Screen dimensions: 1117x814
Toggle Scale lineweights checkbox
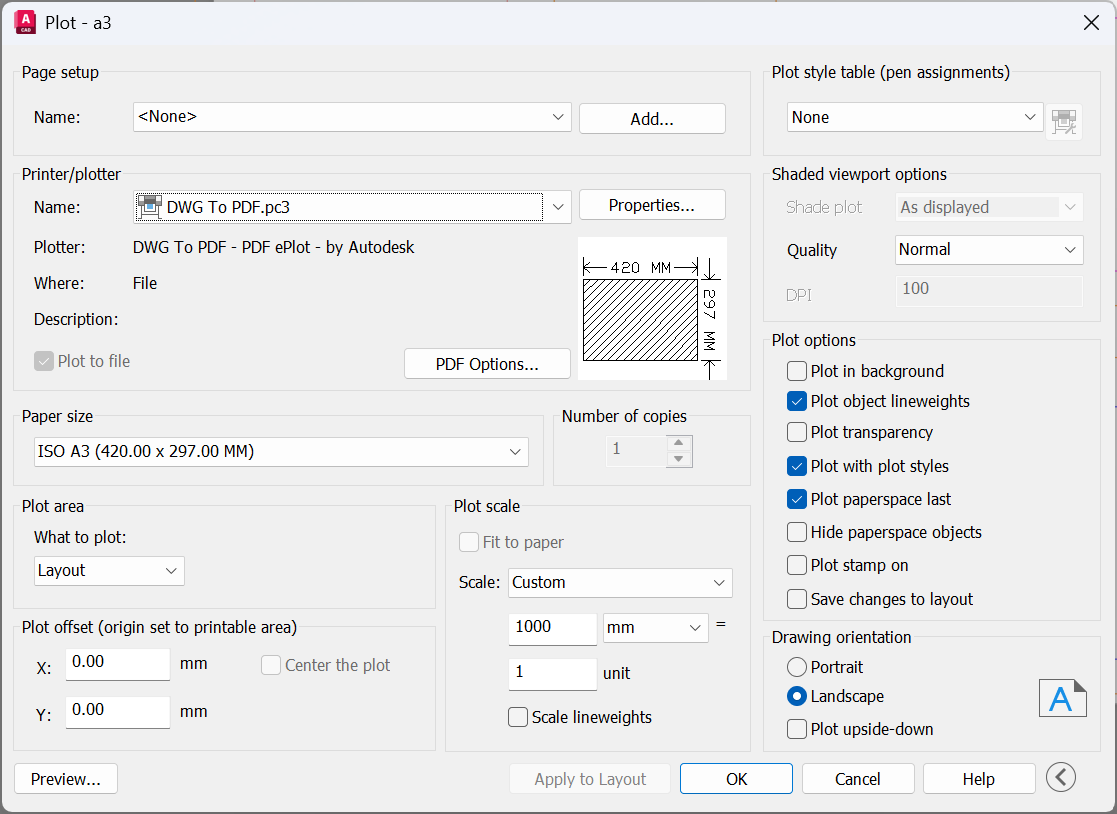pos(518,717)
